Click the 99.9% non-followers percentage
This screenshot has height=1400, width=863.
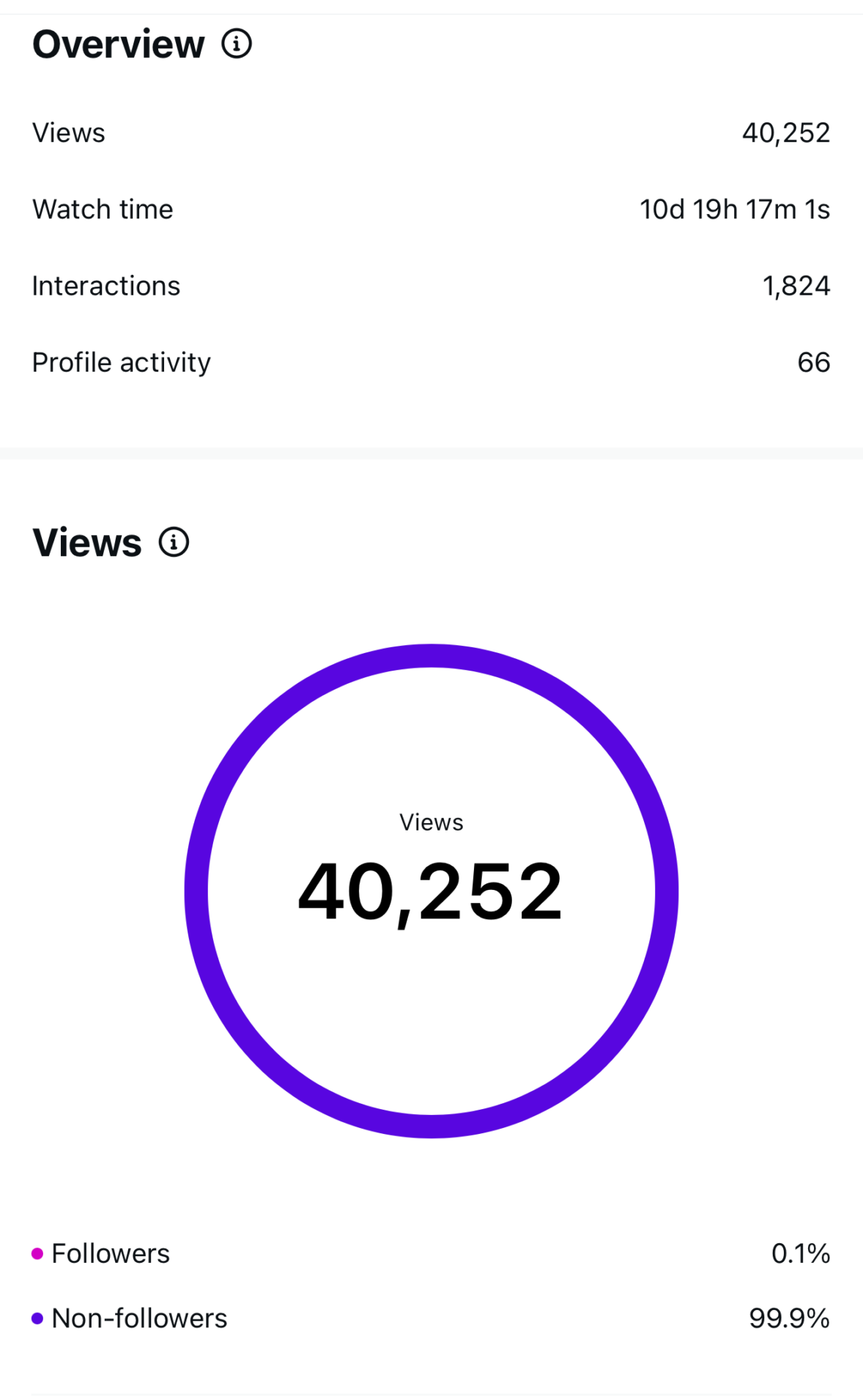(x=789, y=1319)
